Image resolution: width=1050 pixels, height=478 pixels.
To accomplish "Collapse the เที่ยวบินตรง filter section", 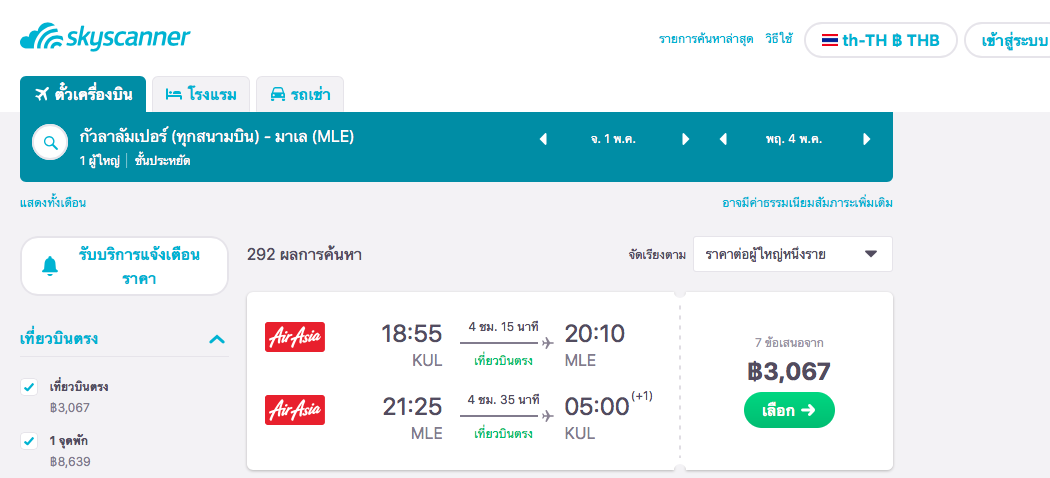I will (x=217, y=340).
